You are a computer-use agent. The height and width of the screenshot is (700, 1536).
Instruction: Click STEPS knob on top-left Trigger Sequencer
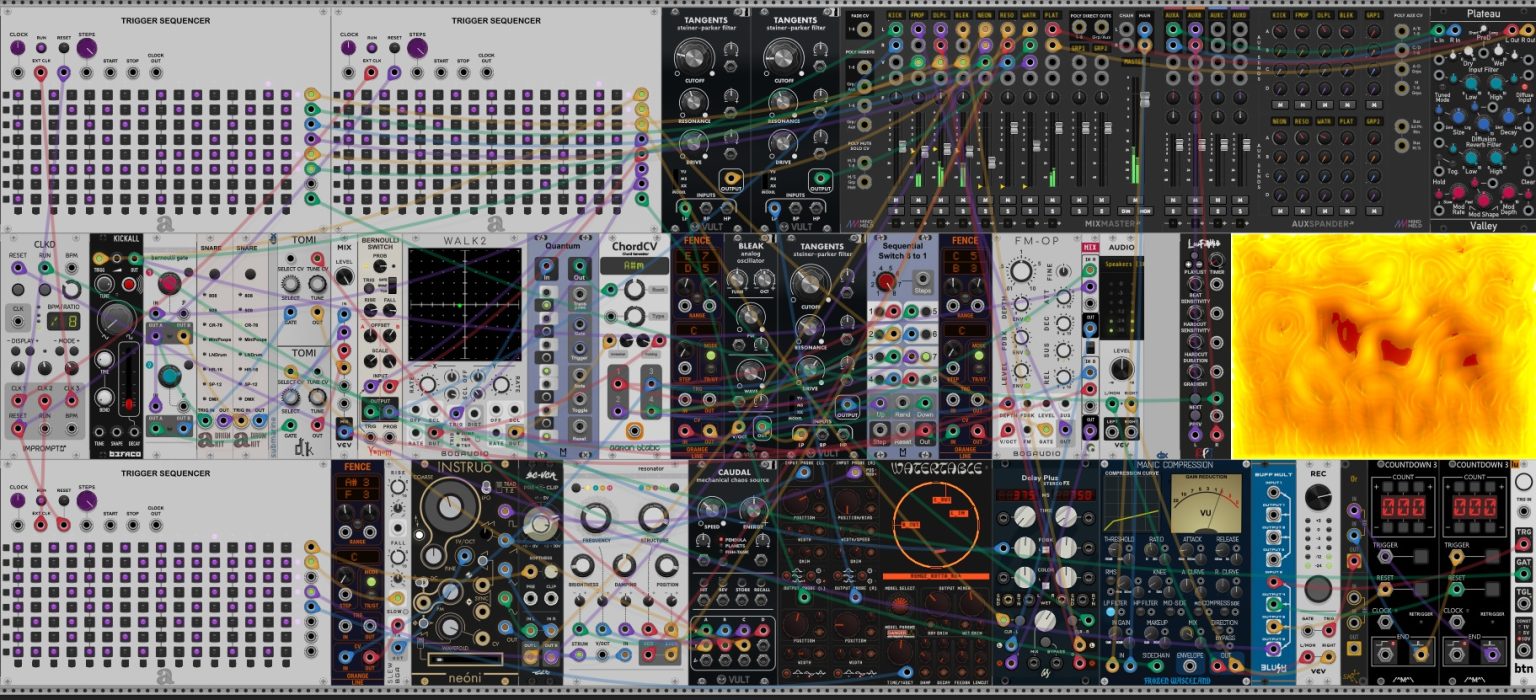(x=87, y=47)
